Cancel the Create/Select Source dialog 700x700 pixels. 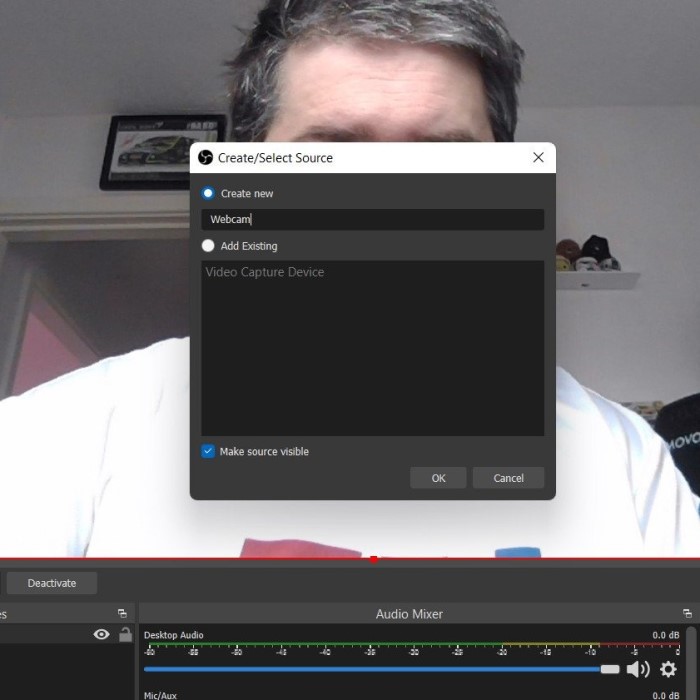pyautogui.click(x=508, y=478)
